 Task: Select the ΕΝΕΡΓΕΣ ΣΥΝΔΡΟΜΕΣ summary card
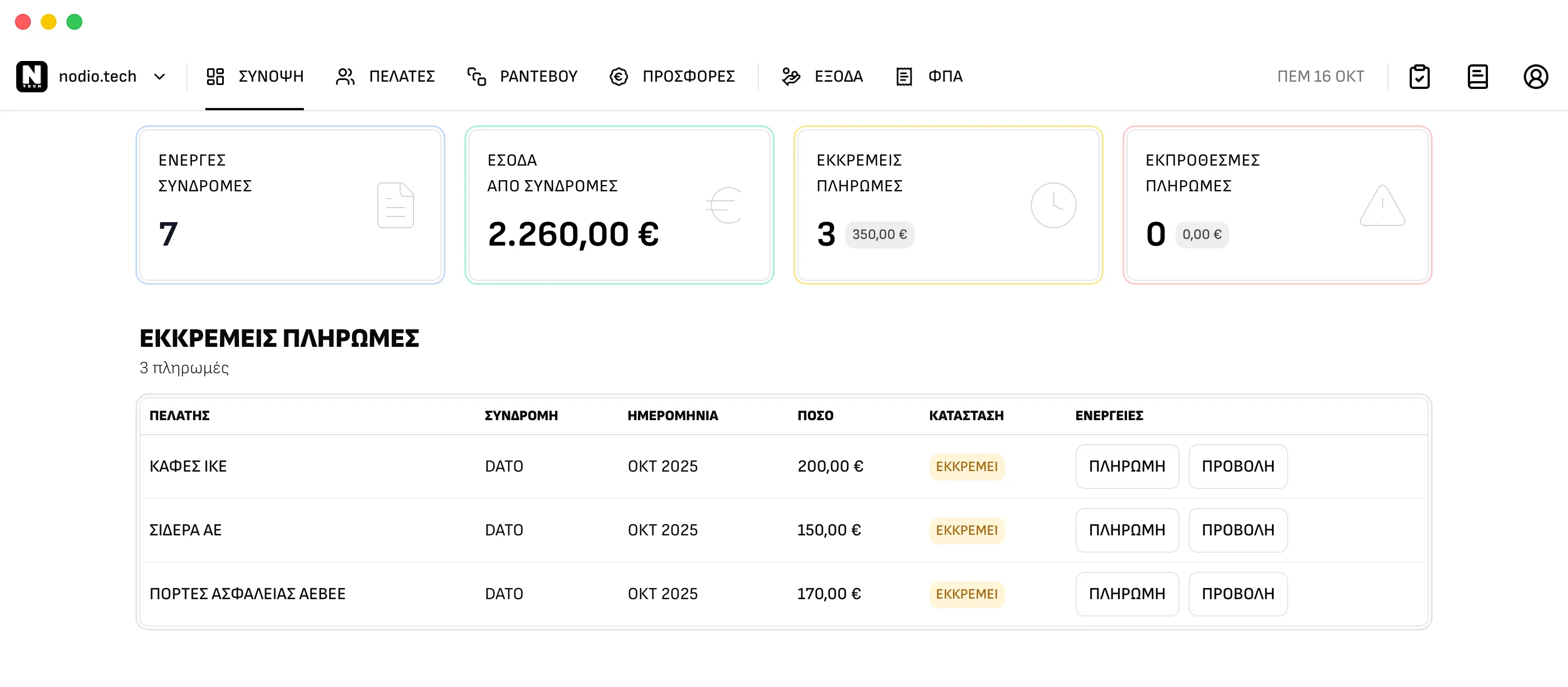click(x=290, y=205)
